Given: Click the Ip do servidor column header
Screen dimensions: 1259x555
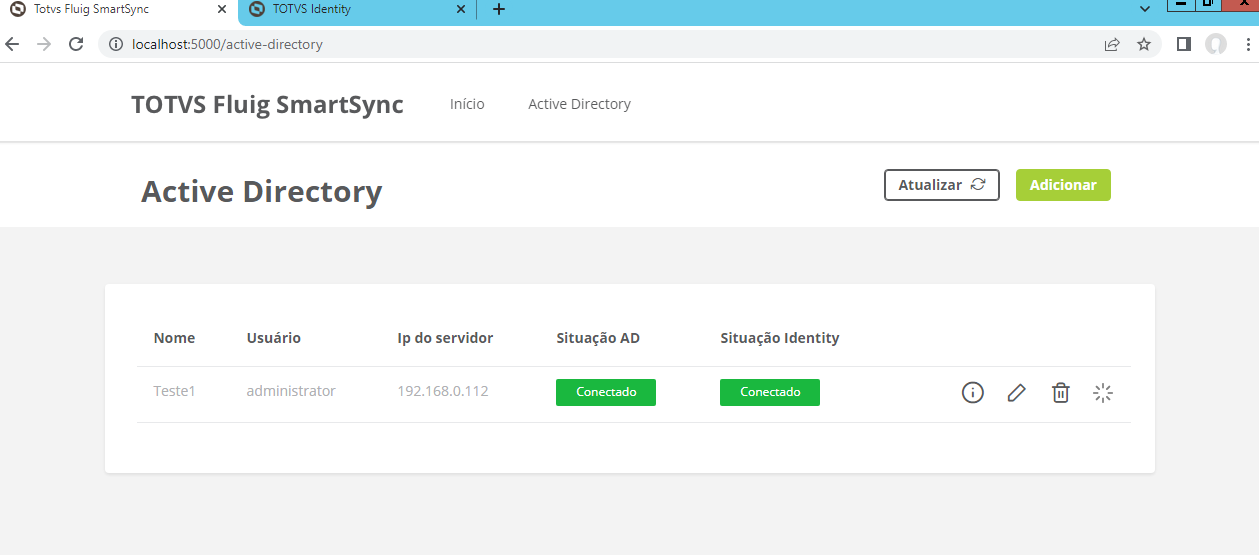Looking at the screenshot, I should [445, 338].
